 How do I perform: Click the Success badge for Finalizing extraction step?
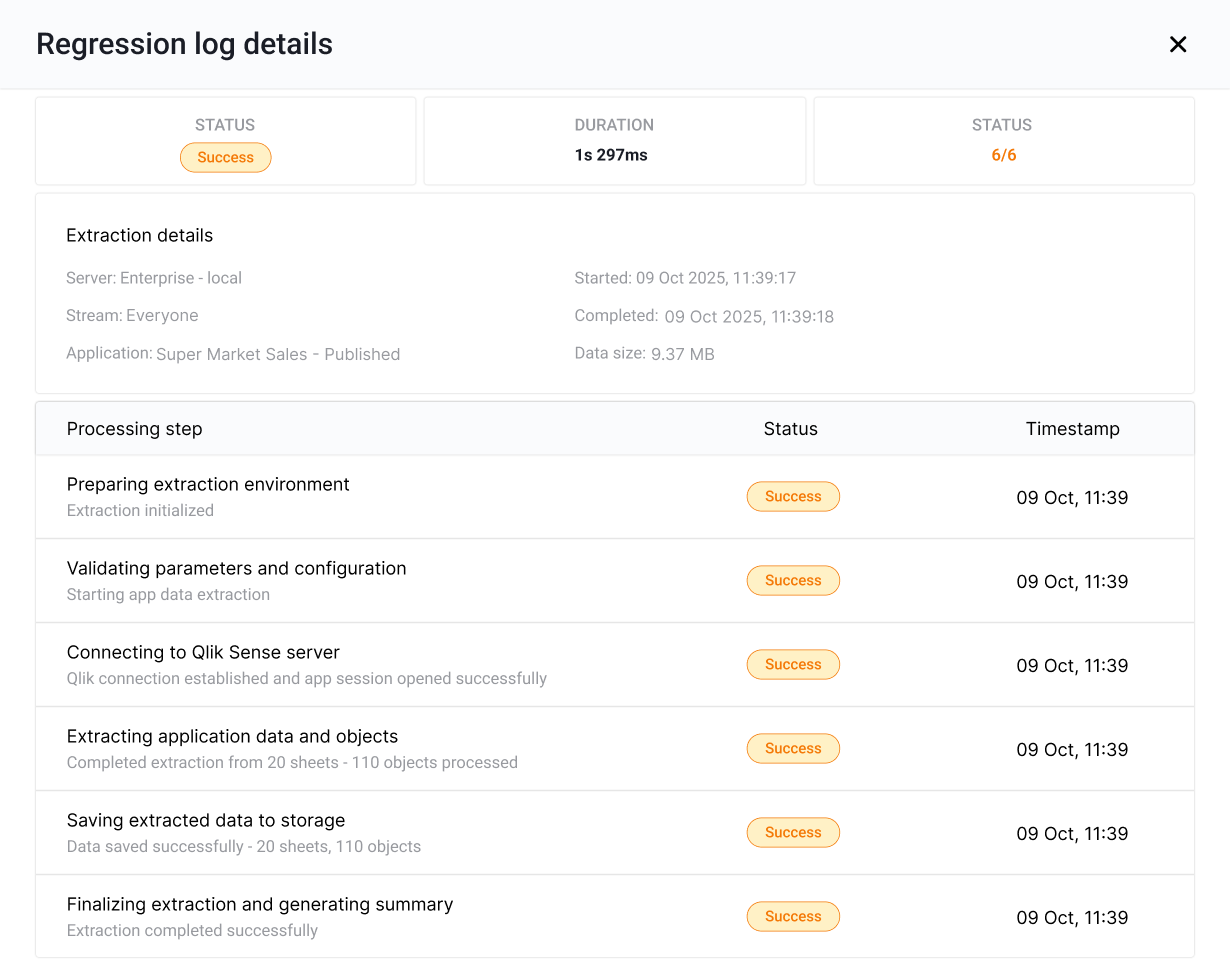793,916
